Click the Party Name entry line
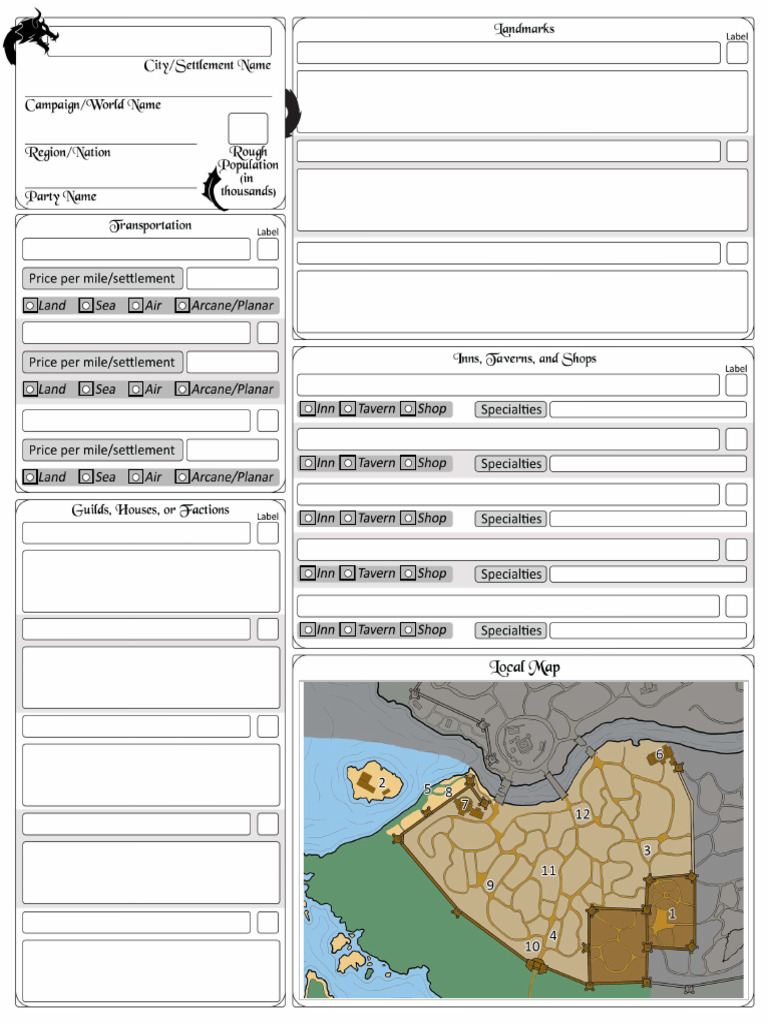This screenshot has width=768, height=1024. coord(110,182)
